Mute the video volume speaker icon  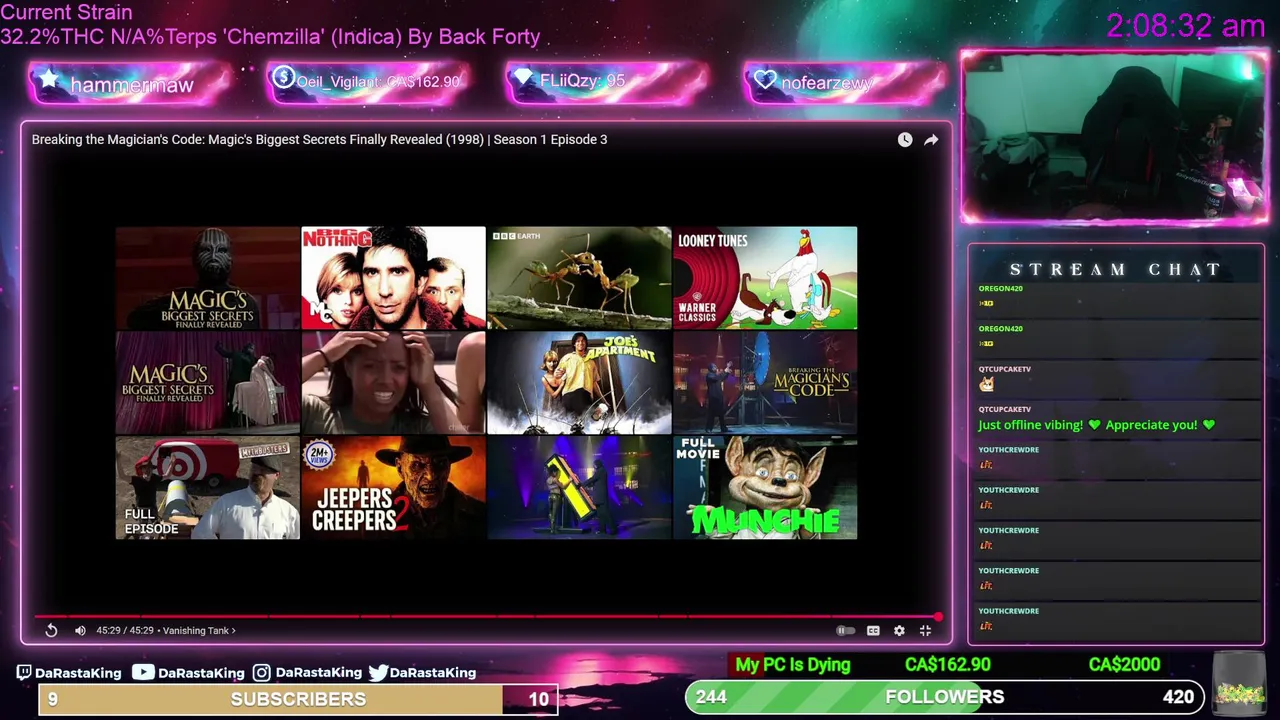point(80,630)
